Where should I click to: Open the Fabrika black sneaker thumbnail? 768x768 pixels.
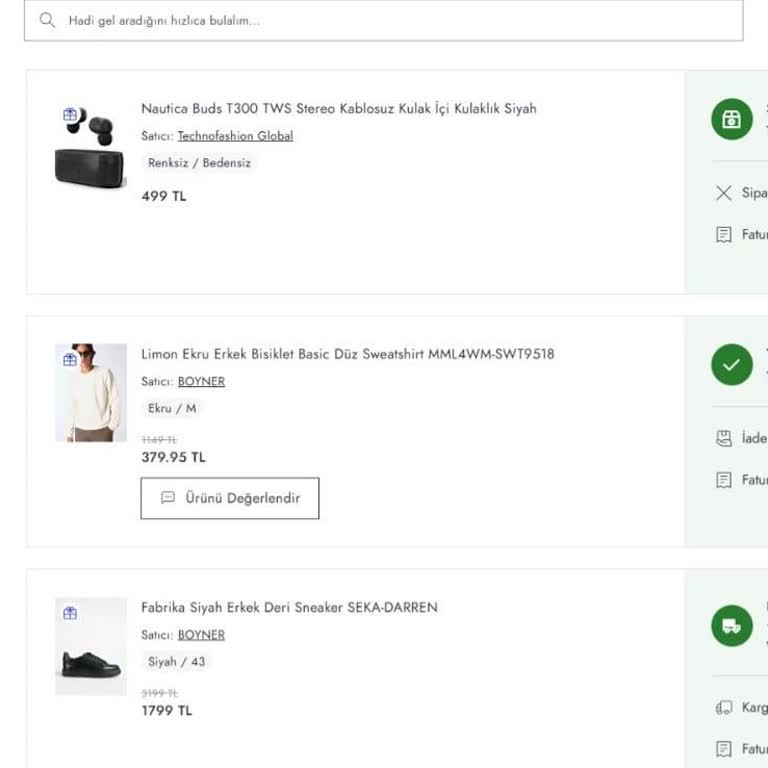[x=91, y=646]
